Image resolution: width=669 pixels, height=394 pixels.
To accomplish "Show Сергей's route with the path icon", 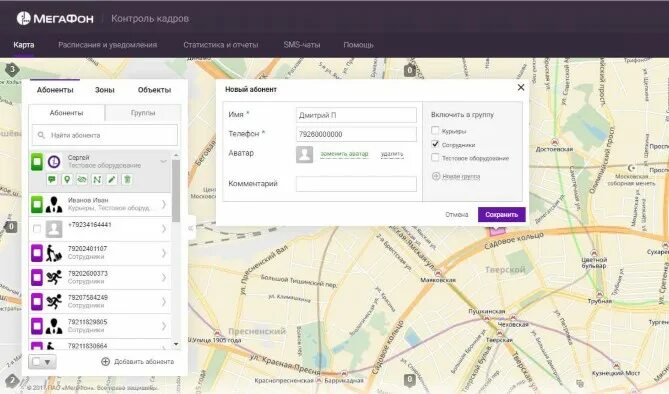I will click(97, 179).
